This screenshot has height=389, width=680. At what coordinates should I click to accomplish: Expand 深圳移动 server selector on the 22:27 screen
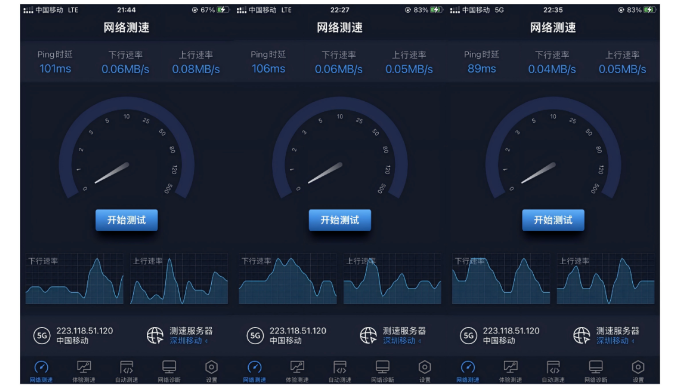point(402,341)
